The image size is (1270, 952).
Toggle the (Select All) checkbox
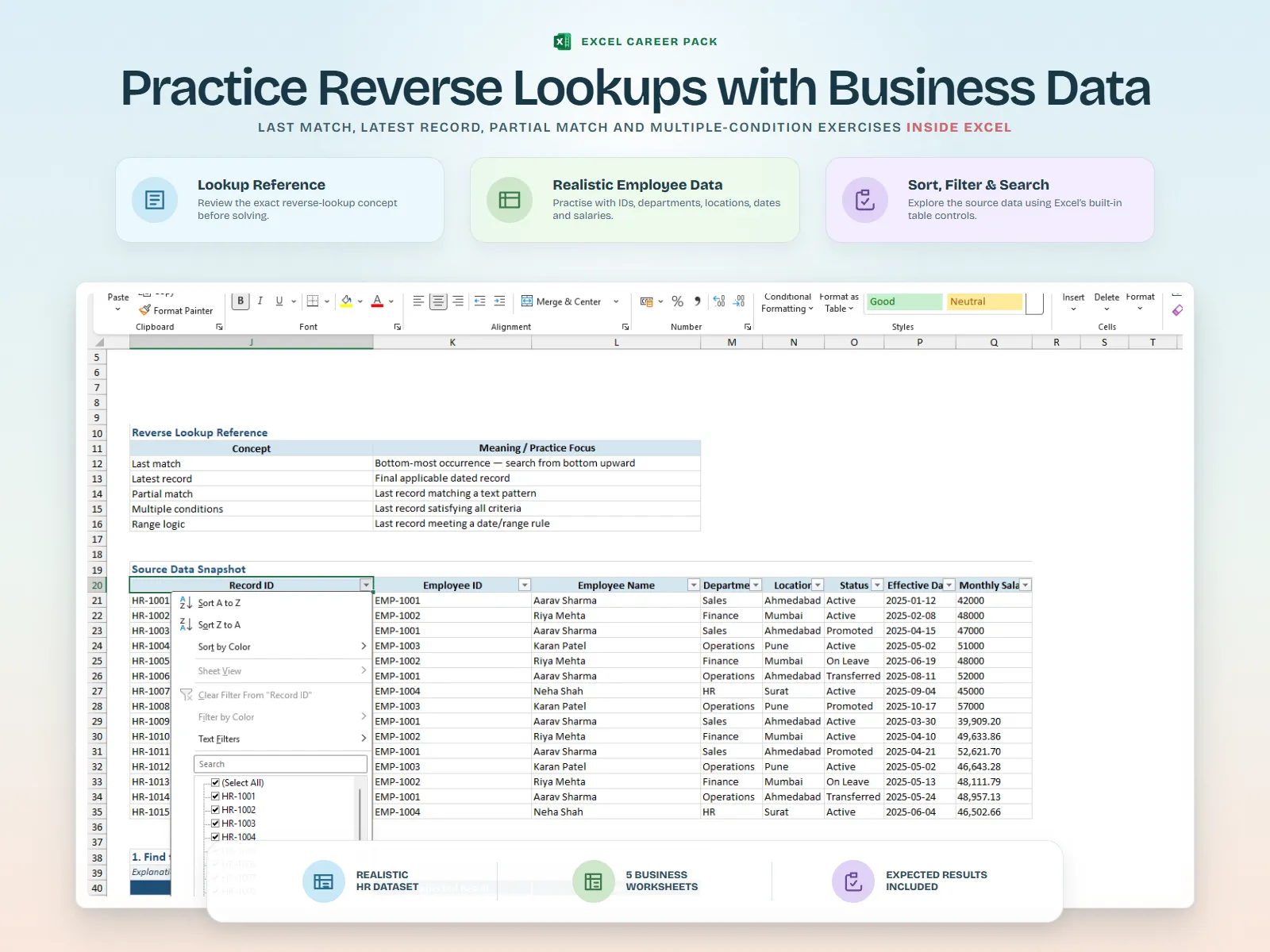(215, 783)
